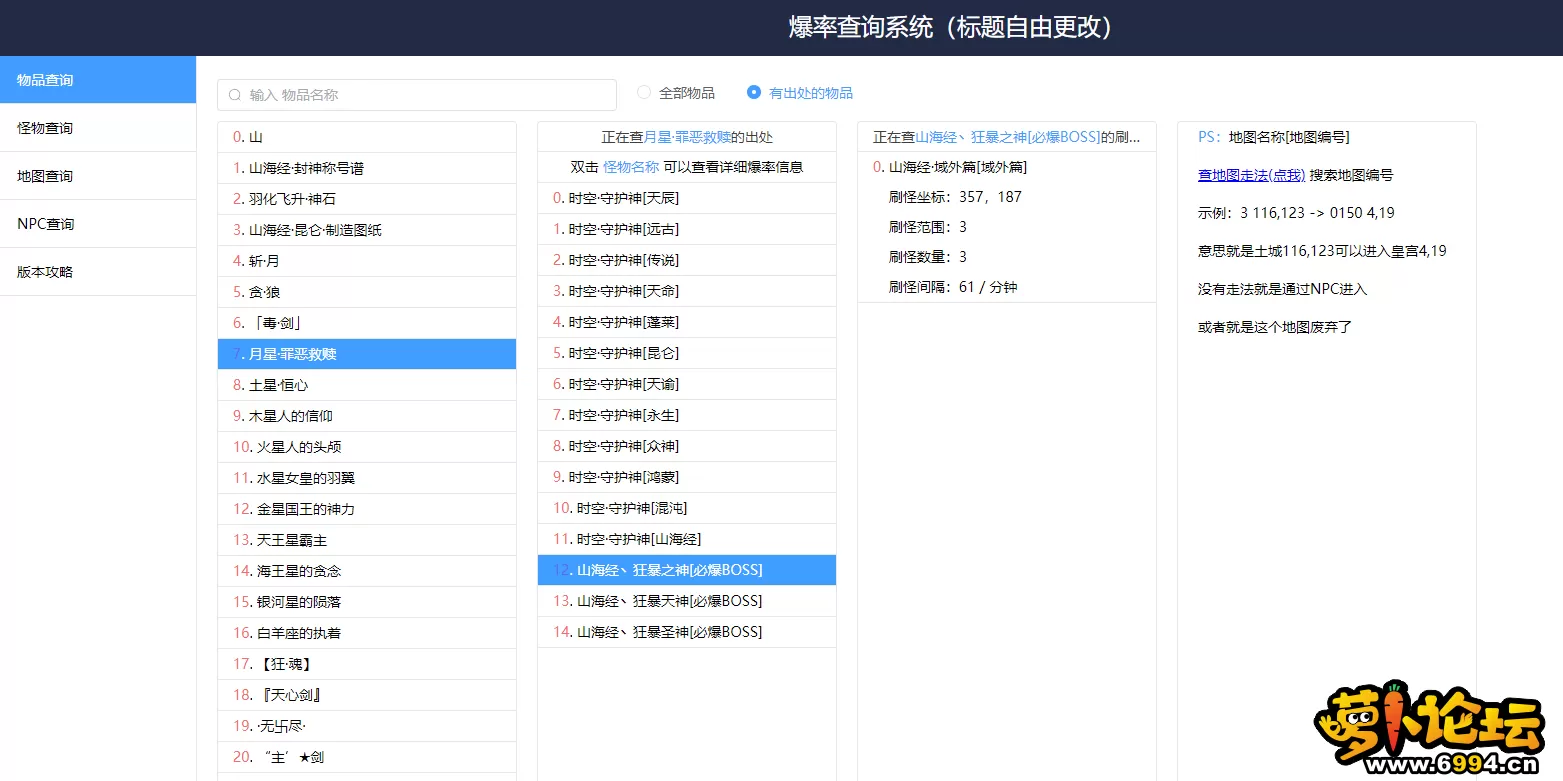The image size is (1563, 781).
Task: Select item 0. 山 in the item list
Action: pyautogui.click(x=367, y=137)
